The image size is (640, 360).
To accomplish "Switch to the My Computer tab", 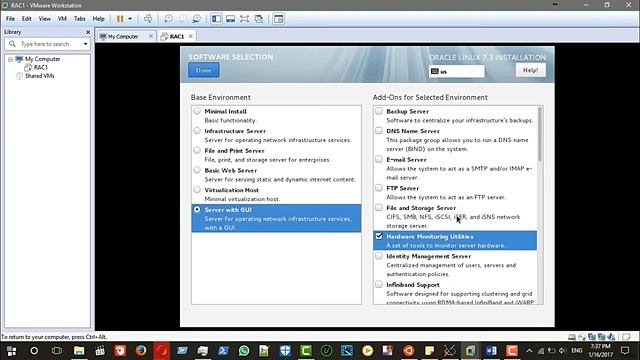I will coord(122,36).
